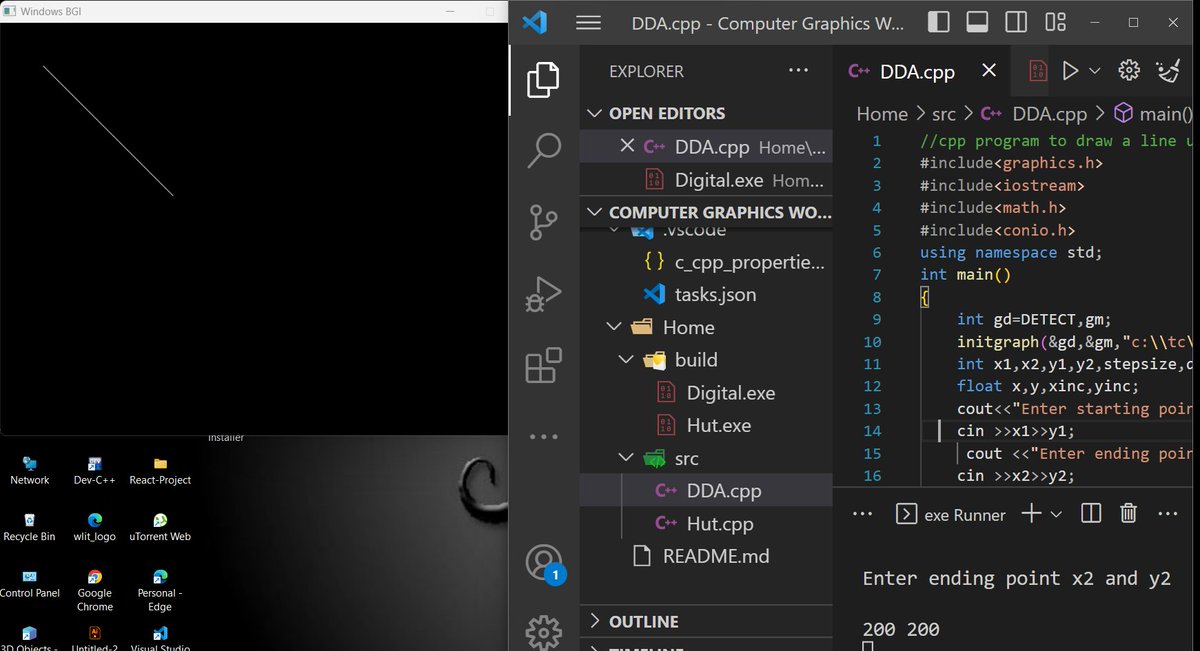Viewport: 1200px width, 651px height.
Task: Open Recycle Bin on desktop
Action: click(x=30, y=527)
